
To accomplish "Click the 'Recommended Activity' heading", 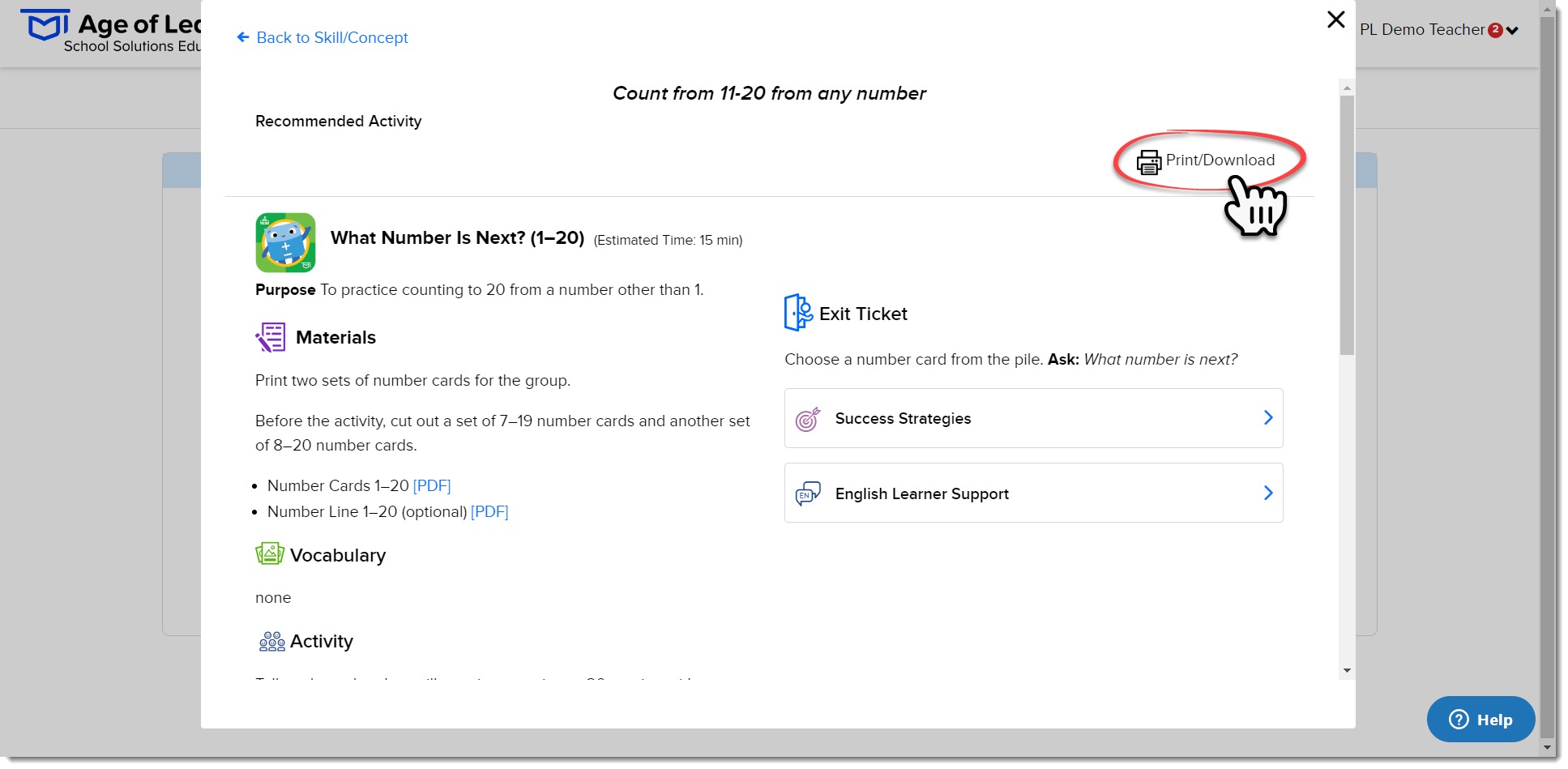I will 338,121.
